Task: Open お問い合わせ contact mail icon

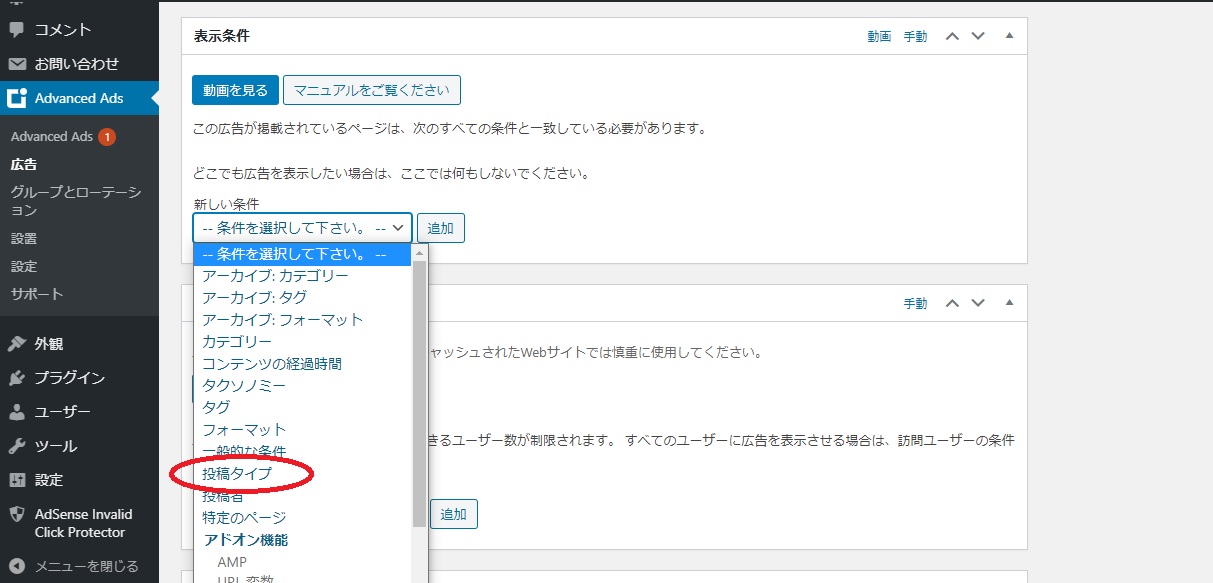Action: tap(17, 64)
